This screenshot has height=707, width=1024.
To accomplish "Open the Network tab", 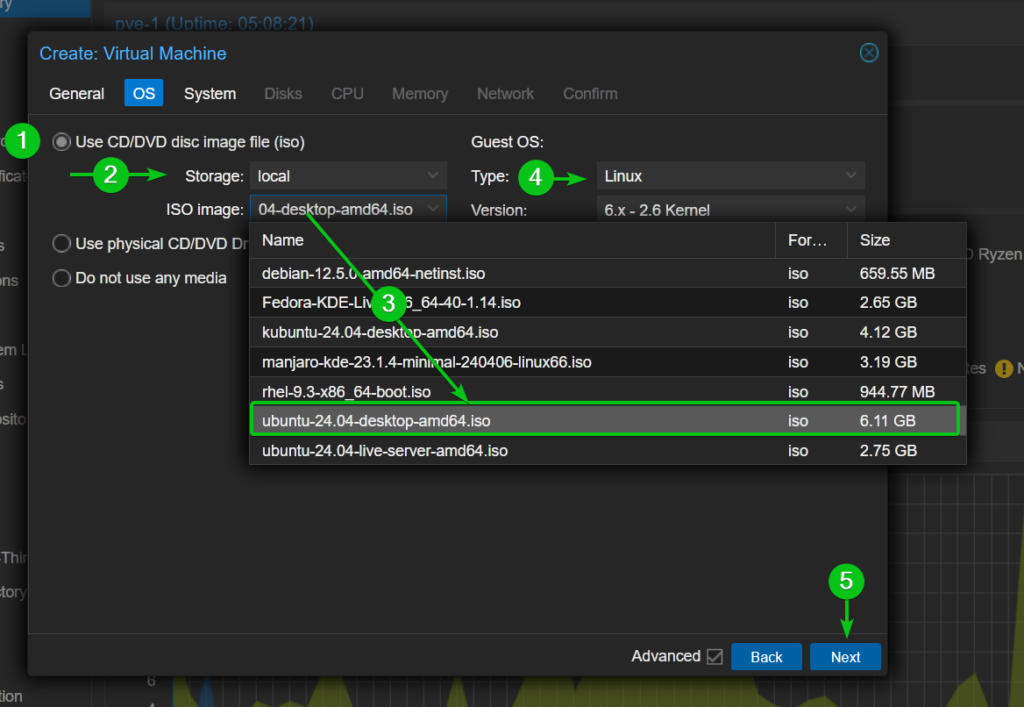I will click(x=505, y=93).
